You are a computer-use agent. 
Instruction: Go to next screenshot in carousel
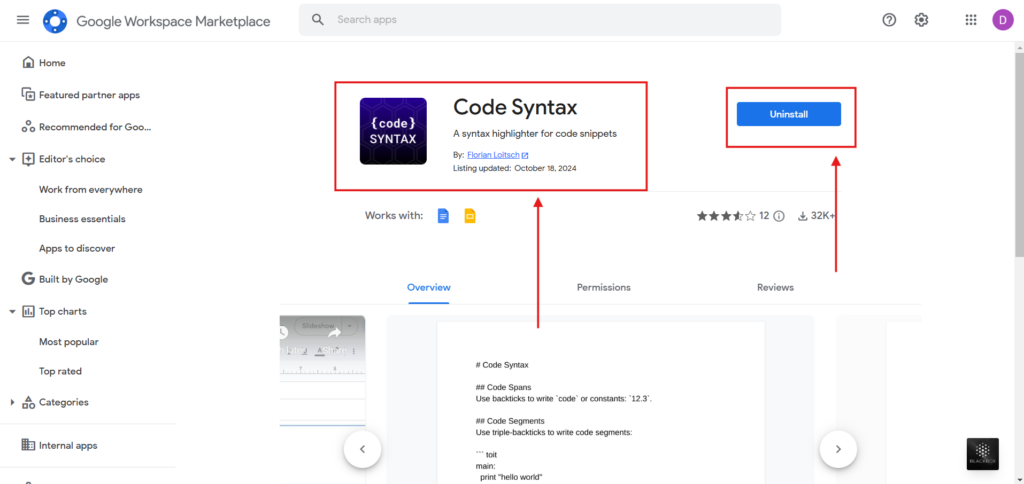pyautogui.click(x=838, y=449)
